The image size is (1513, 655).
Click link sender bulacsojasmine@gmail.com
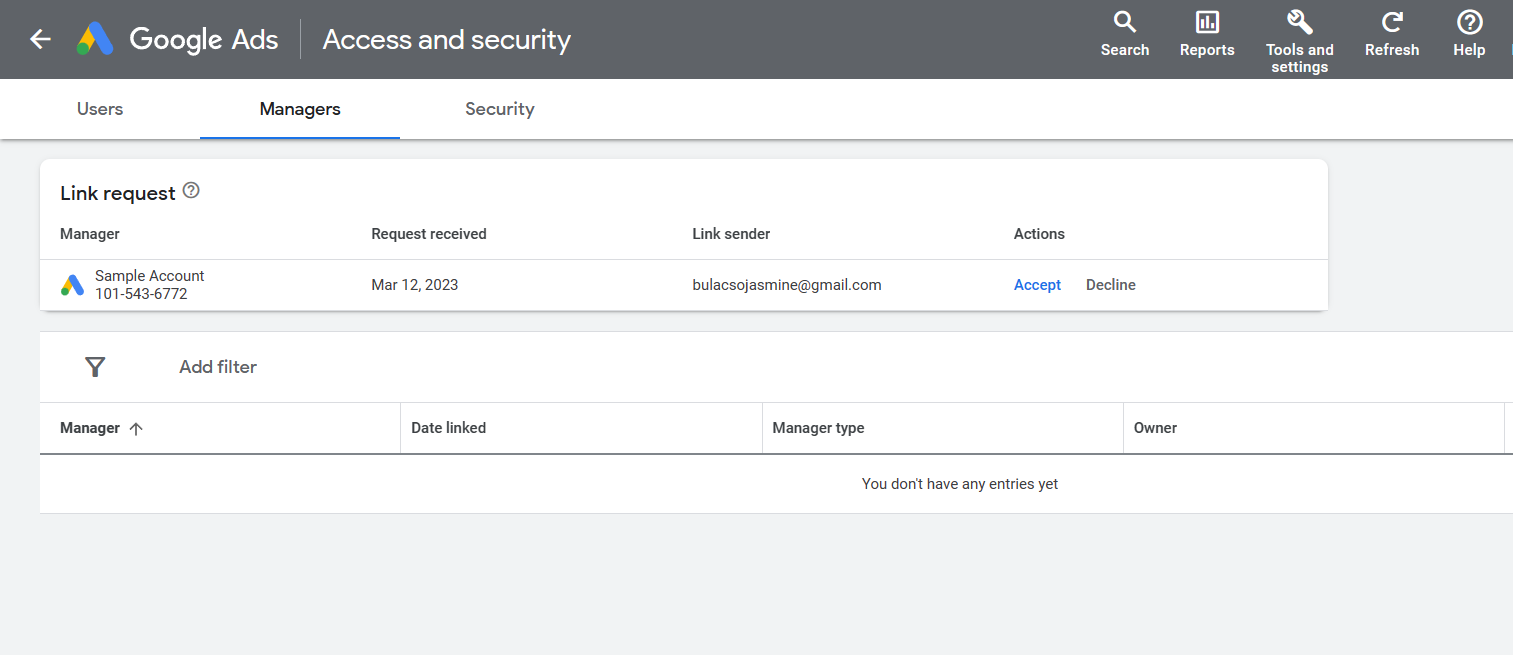pos(787,285)
